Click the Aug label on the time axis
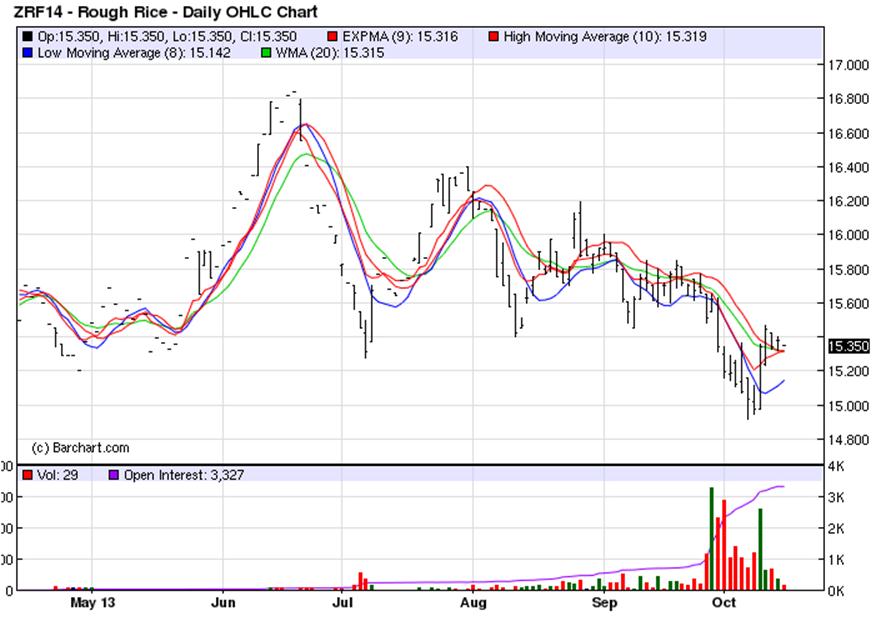This screenshot has height=641, width=876. coord(473,604)
